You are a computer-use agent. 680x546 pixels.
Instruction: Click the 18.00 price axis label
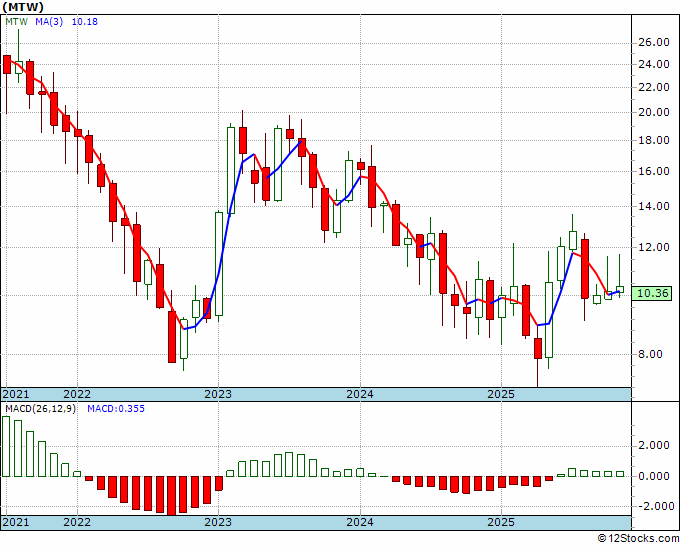tap(654, 140)
